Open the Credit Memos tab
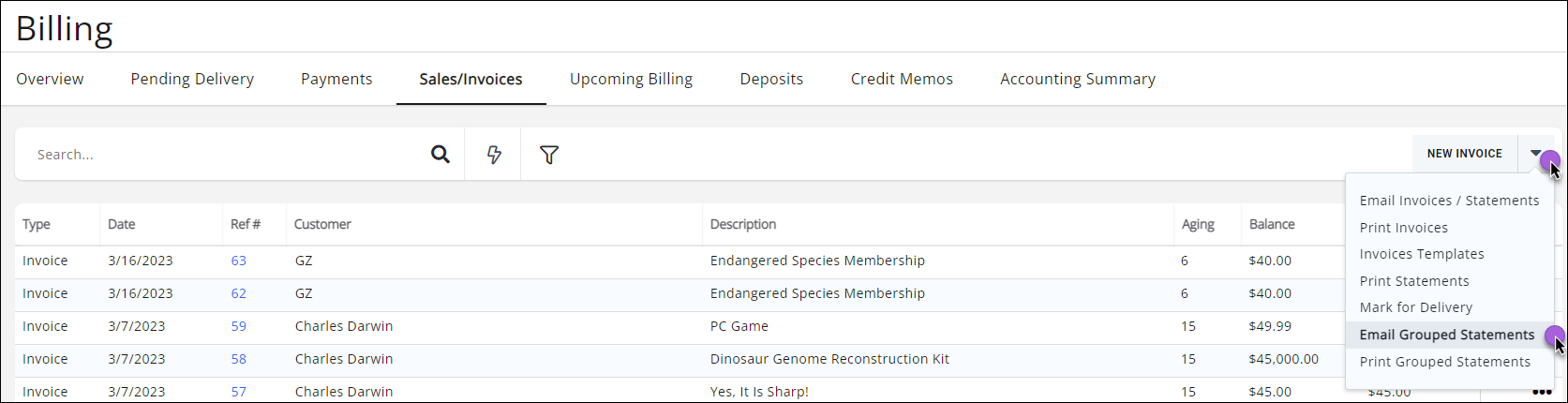This screenshot has height=403, width=1568. pos(902,80)
